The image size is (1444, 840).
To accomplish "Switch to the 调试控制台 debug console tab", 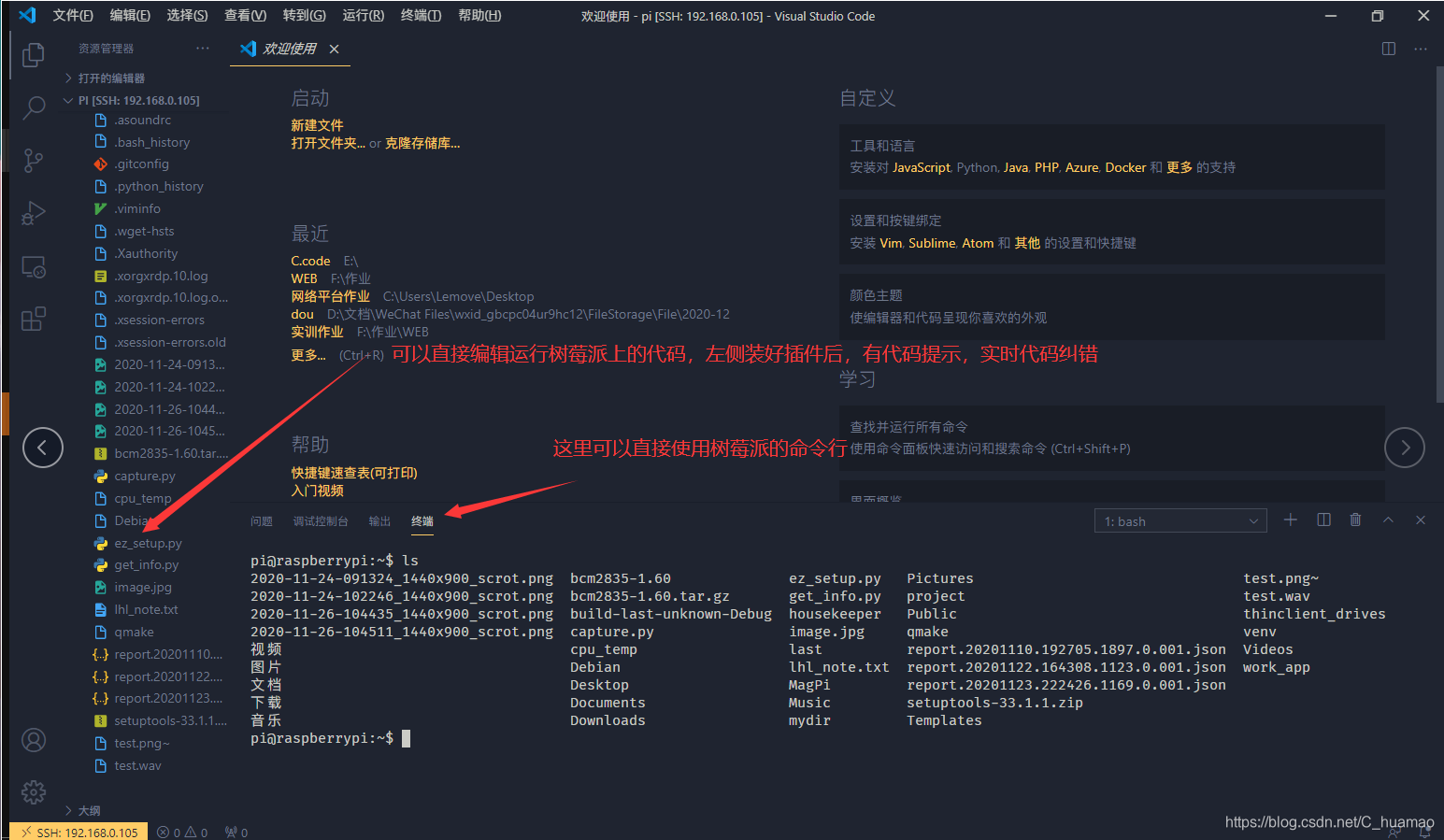I will click(x=321, y=521).
